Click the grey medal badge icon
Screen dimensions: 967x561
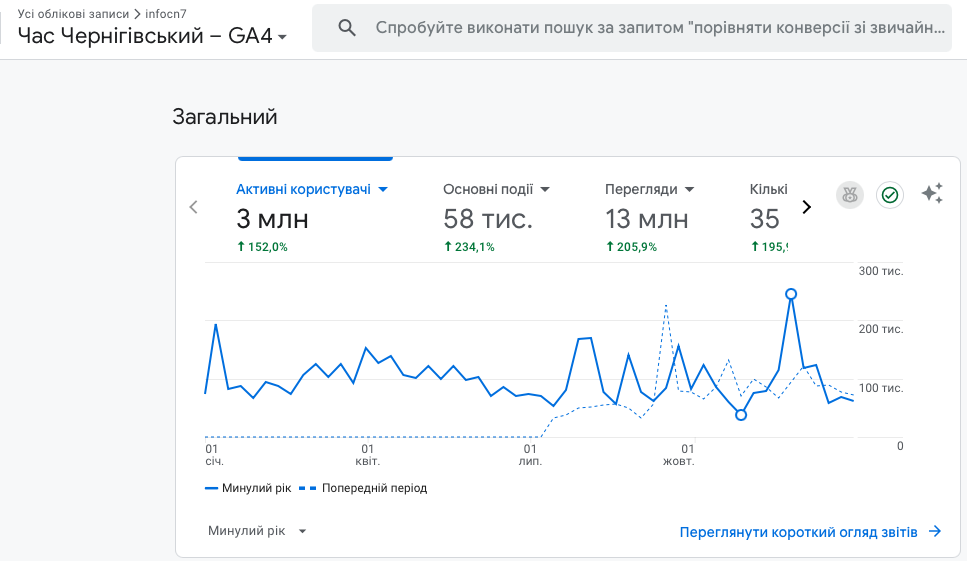[x=850, y=195]
